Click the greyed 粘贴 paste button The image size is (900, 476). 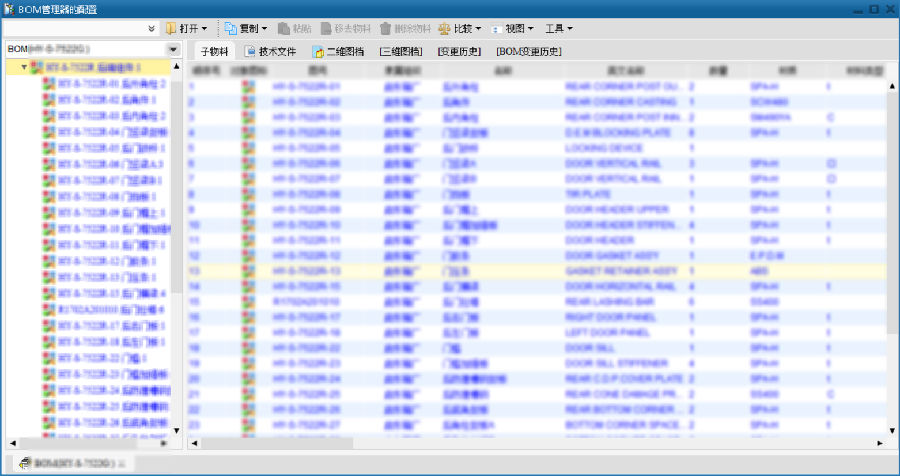pyautogui.click(x=294, y=28)
